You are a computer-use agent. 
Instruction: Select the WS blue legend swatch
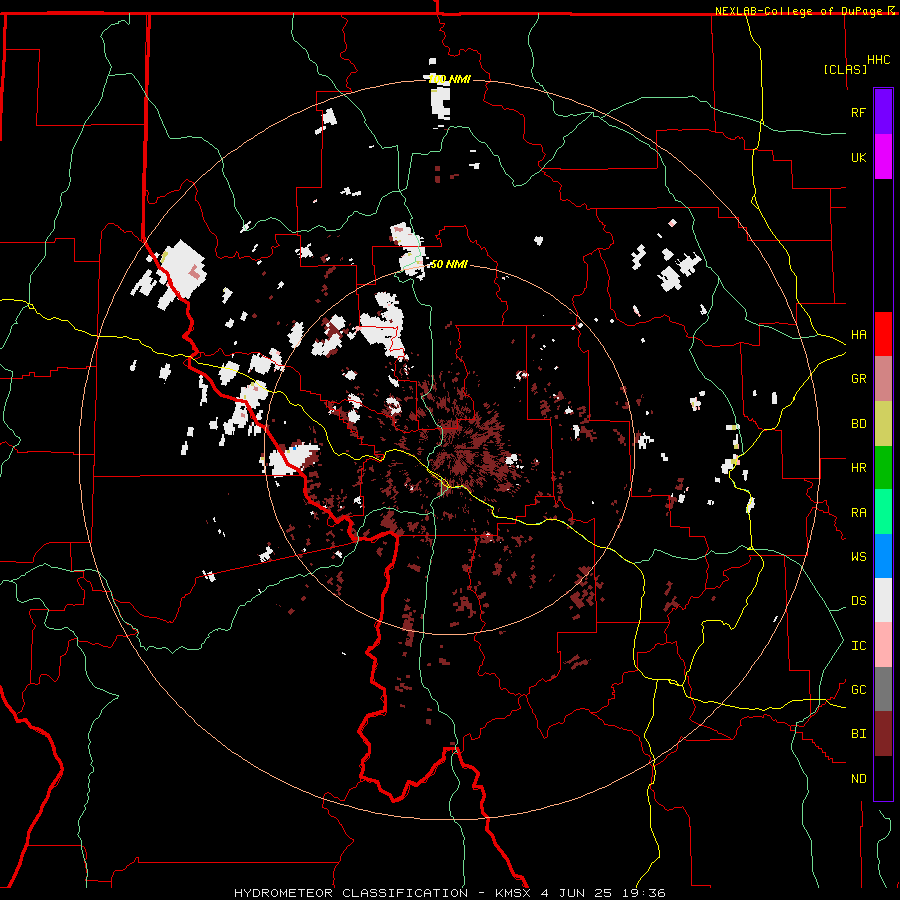coord(883,556)
